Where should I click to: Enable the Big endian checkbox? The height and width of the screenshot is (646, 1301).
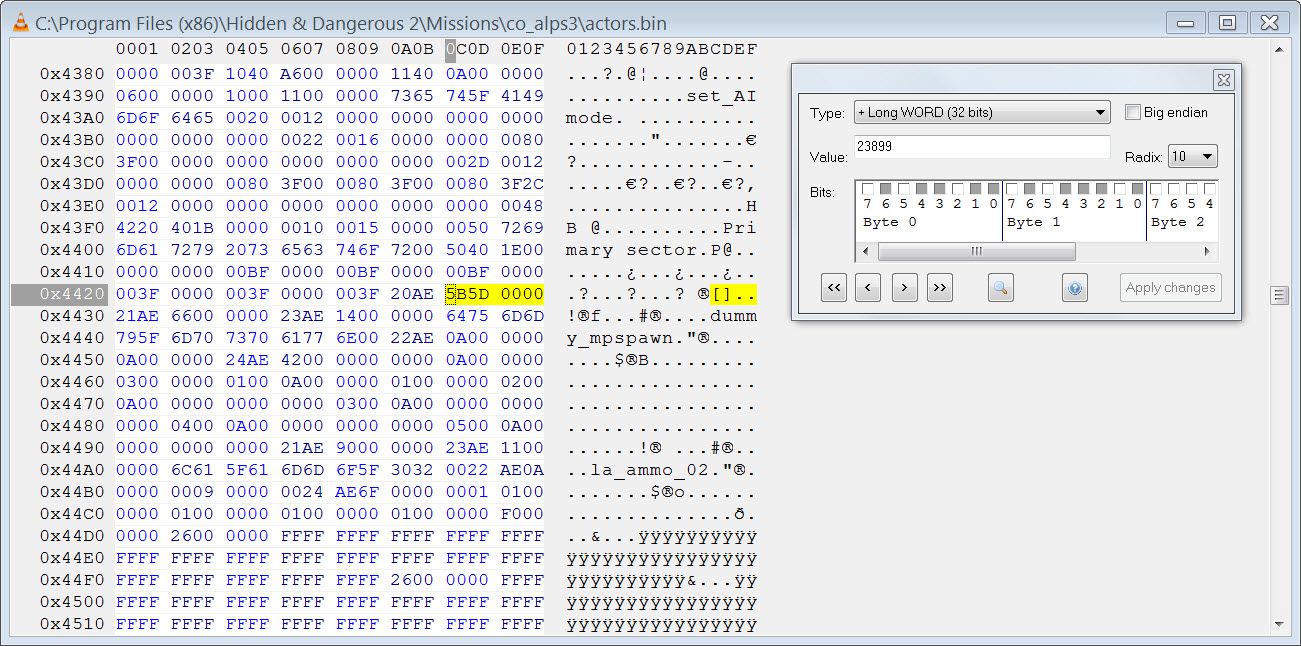tap(1133, 112)
